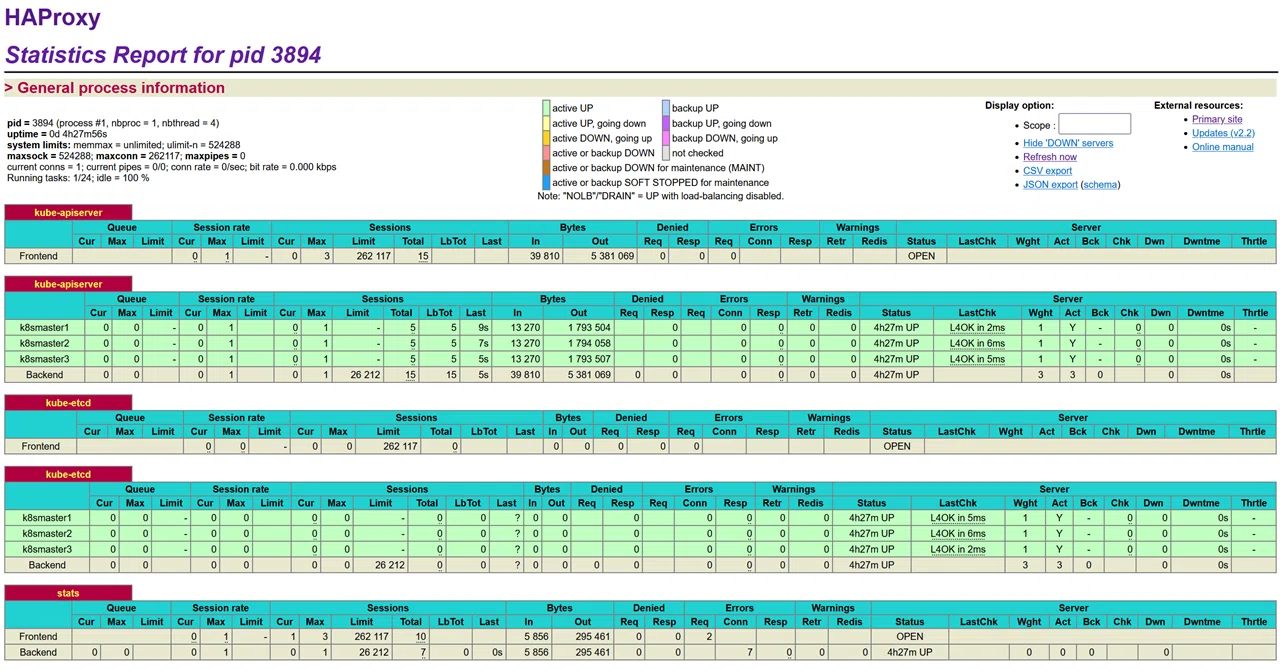Screen dimensions: 1280x669
Task: Click Hide 'DOWN' servers link
Action: point(1068,143)
